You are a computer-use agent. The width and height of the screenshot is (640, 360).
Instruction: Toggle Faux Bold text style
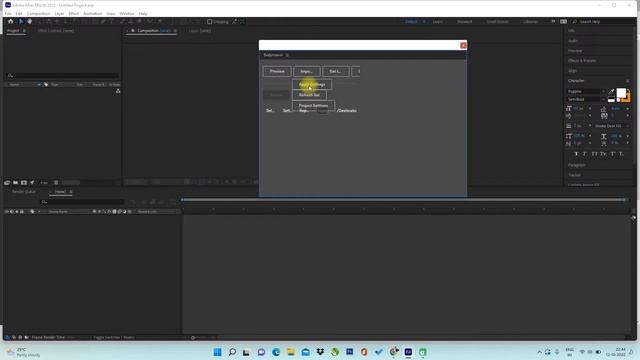[576, 154]
